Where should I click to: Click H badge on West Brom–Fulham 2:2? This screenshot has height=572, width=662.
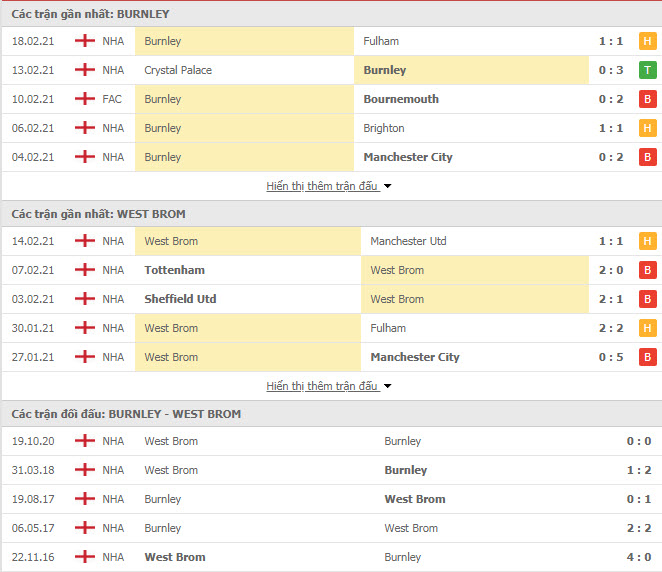(648, 328)
